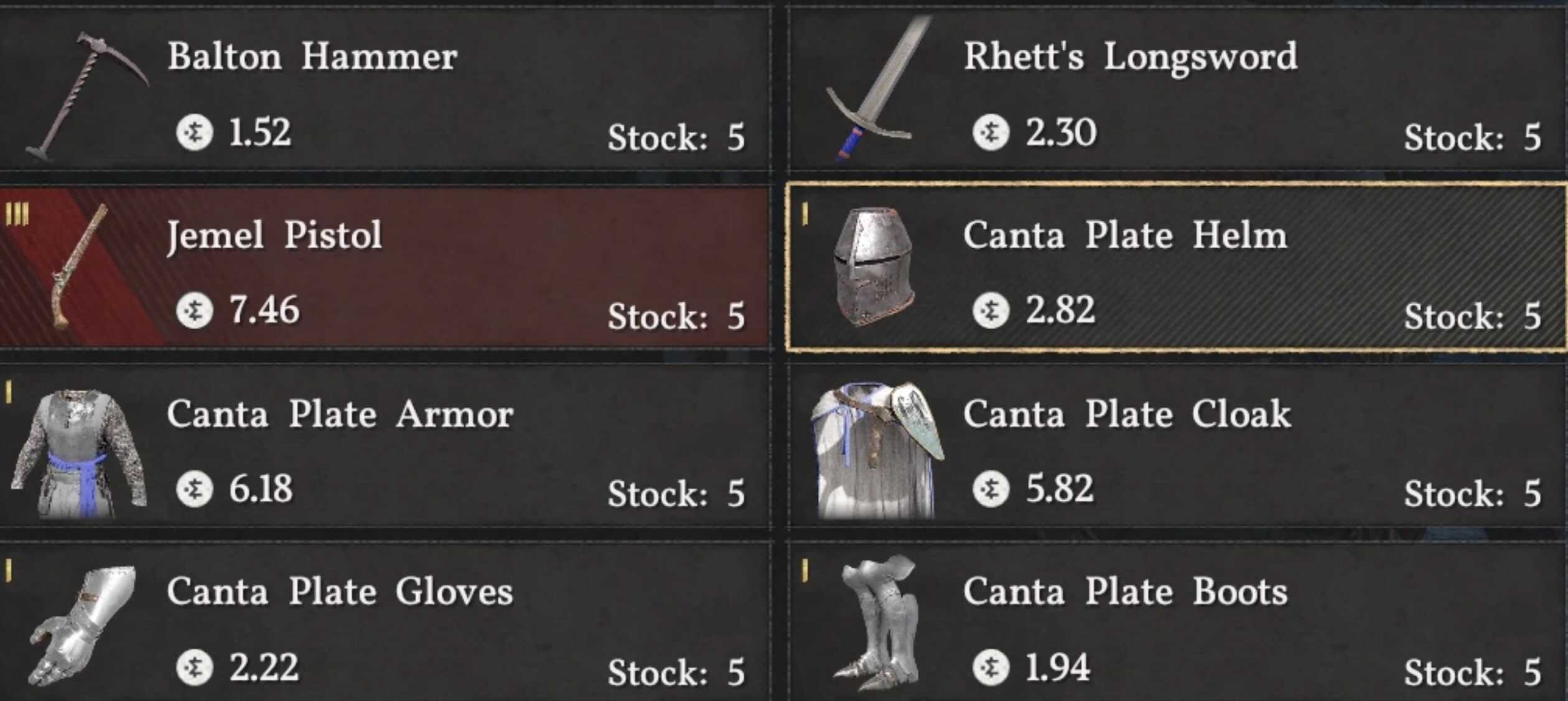Select the Canta Plate Gloves gauntlet icon
1568x701 pixels.
click(x=82, y=625)
